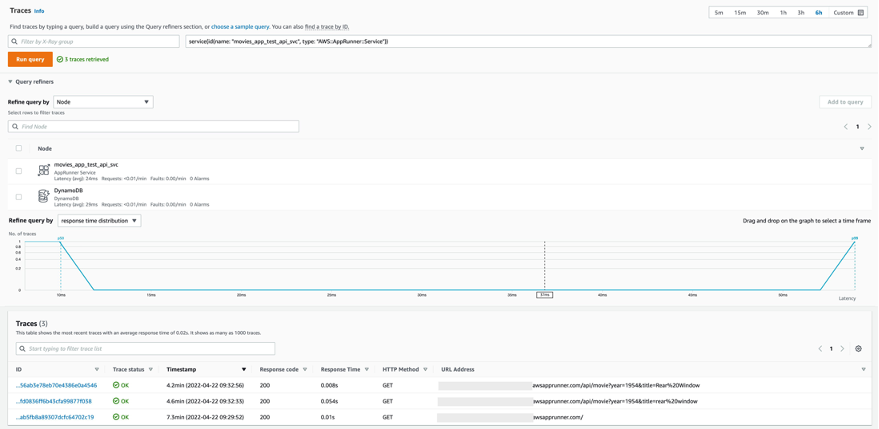Go to previous page of node list
Screen dimensions: 879x429
pyautogui.click(x=846, y=127)
